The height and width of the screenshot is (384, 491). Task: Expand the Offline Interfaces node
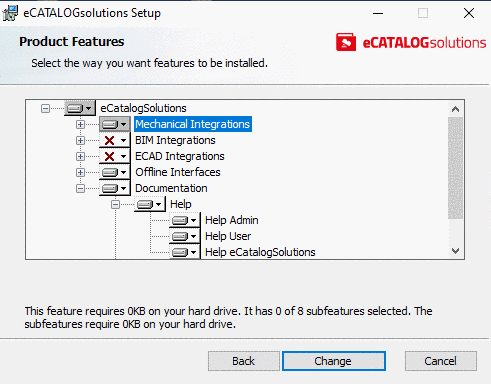pos(80,172)
